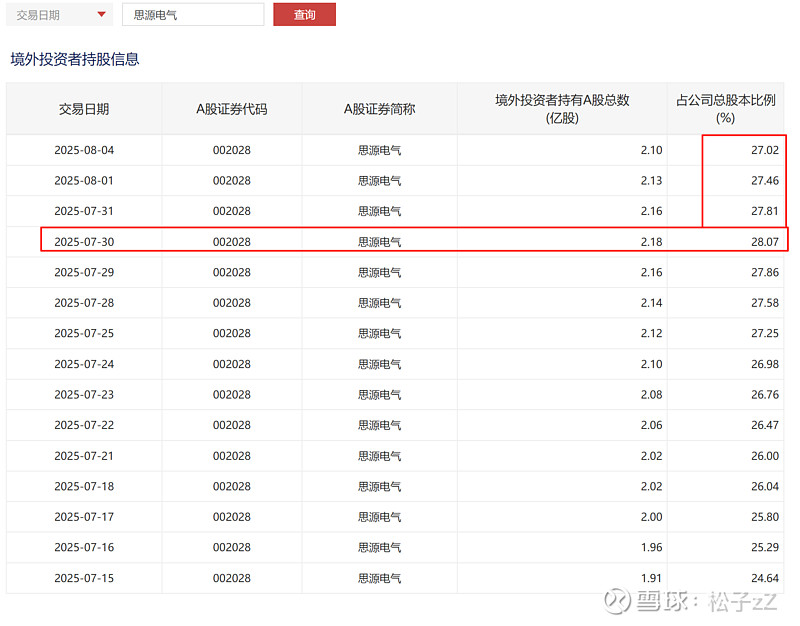Screen dimensions: 800x626
Task: Click the ratio value 26.47
Action: 765,425
